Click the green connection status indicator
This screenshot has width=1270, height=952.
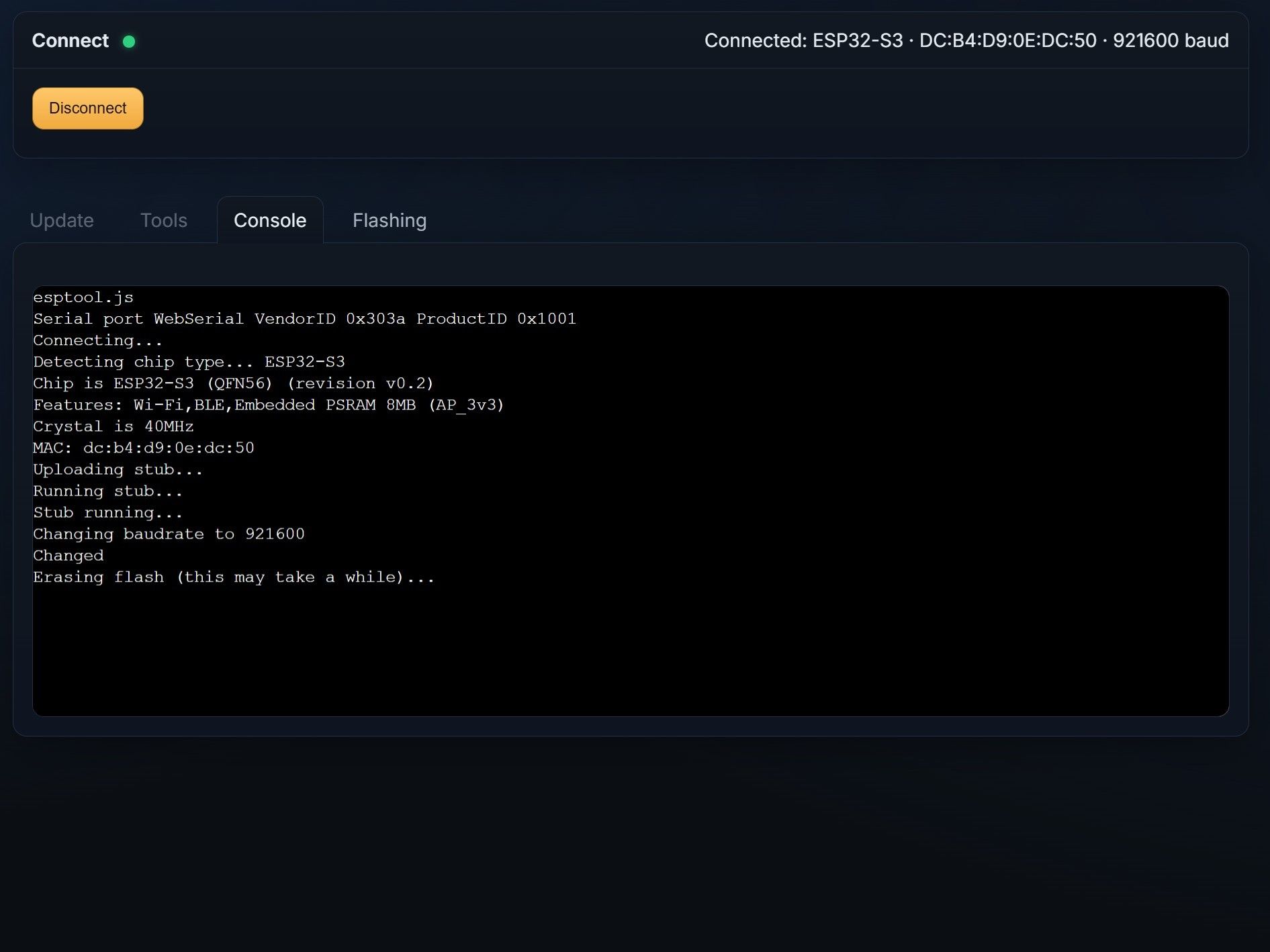(x=129, y=41)
